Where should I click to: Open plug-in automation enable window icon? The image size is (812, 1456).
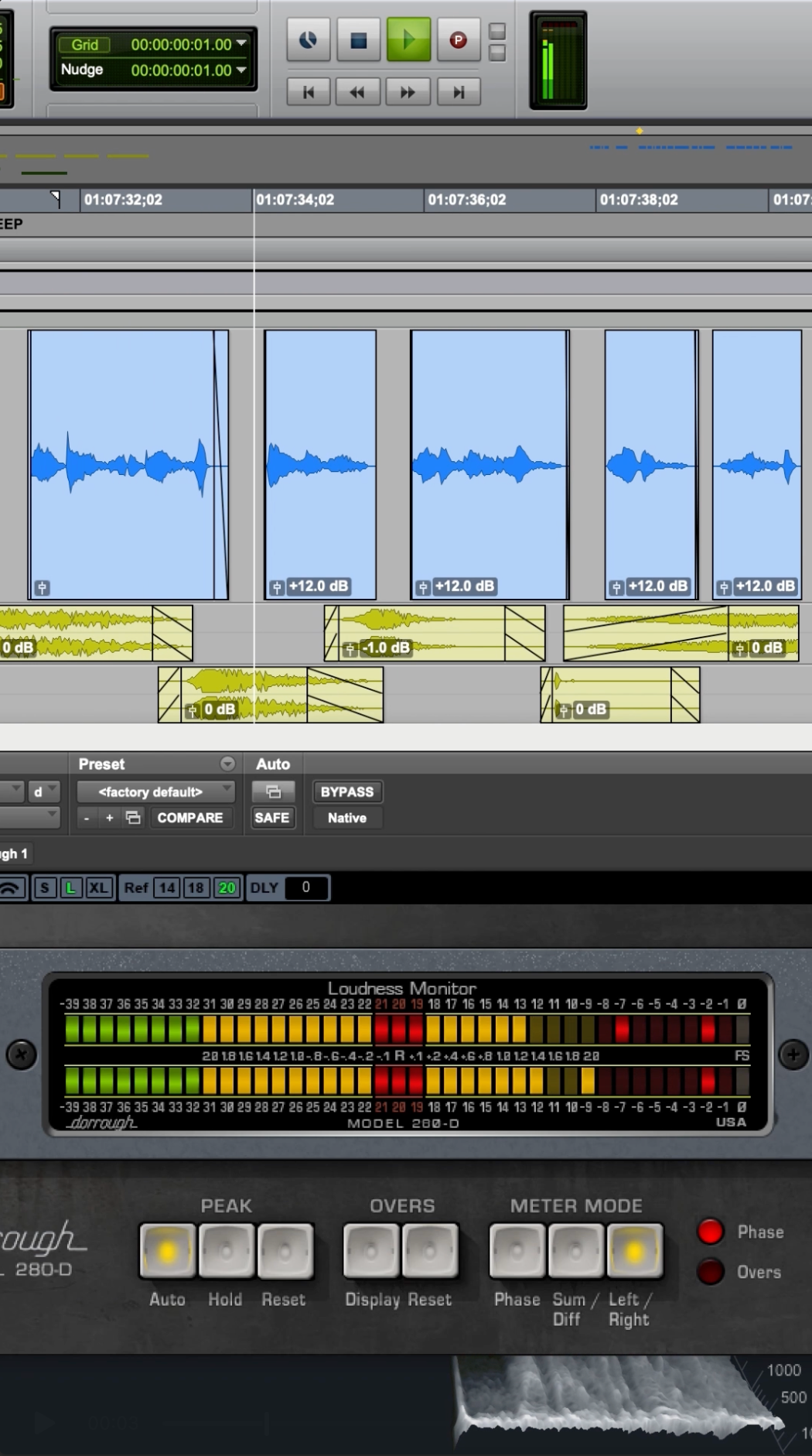pyautogui.click(x=273, y=791)
